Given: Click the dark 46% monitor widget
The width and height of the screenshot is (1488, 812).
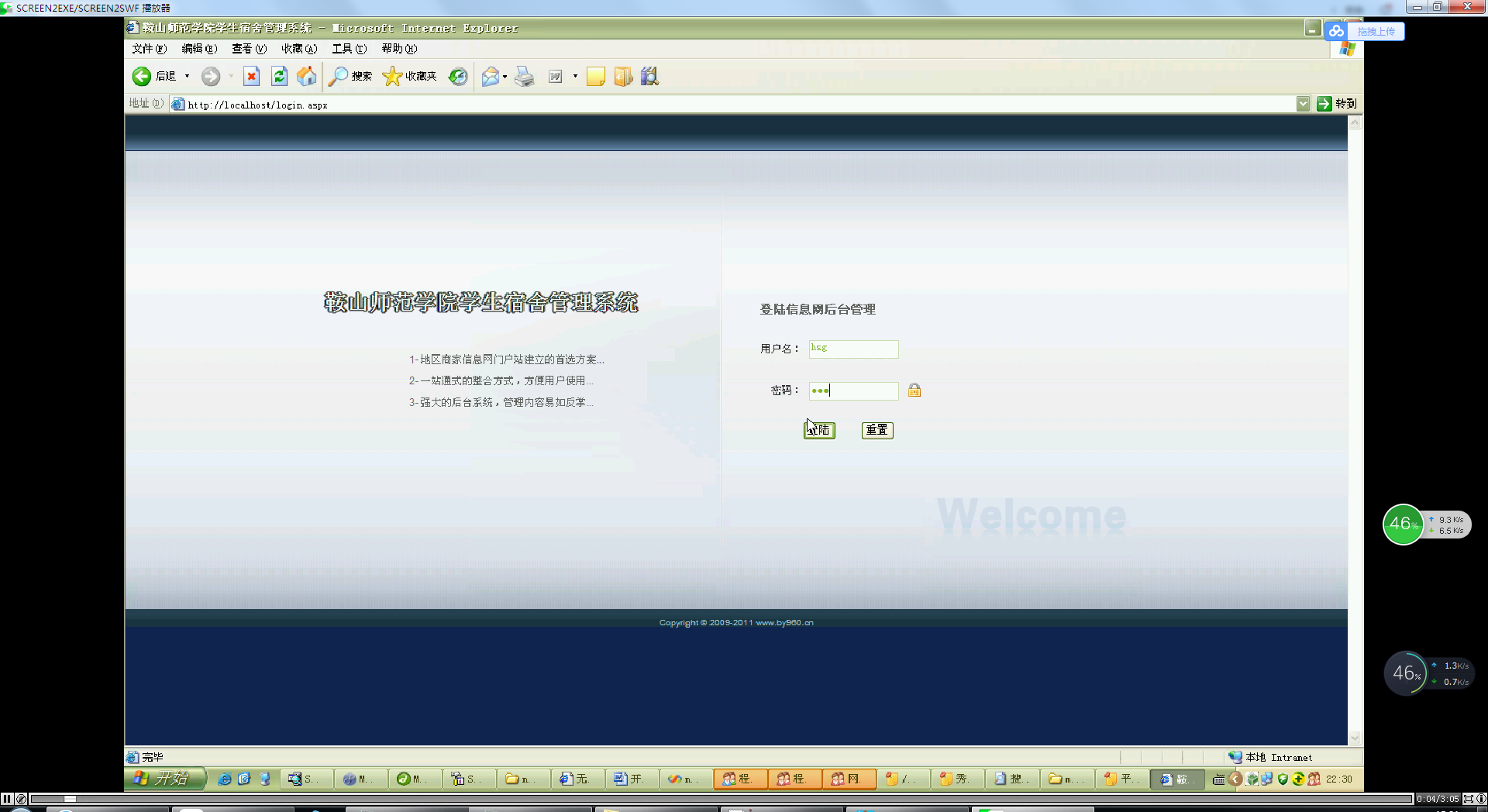Looking at the screenshot, I should pyautogui.click(x=1406, y=673).
